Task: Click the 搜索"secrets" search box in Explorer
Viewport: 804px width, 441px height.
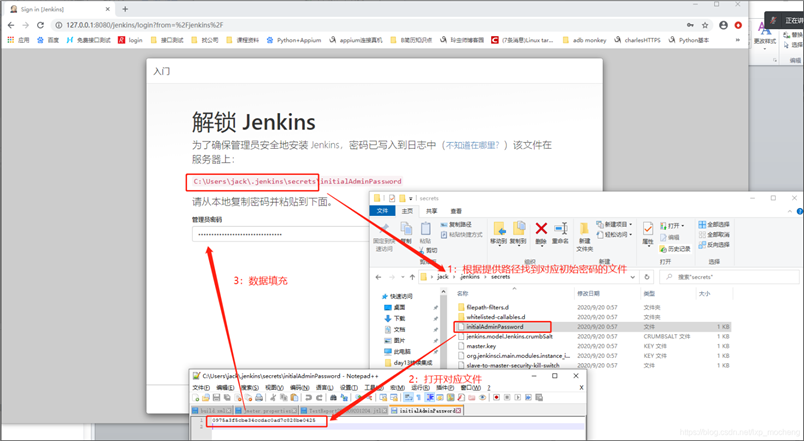Action: (x=729, y=277)
